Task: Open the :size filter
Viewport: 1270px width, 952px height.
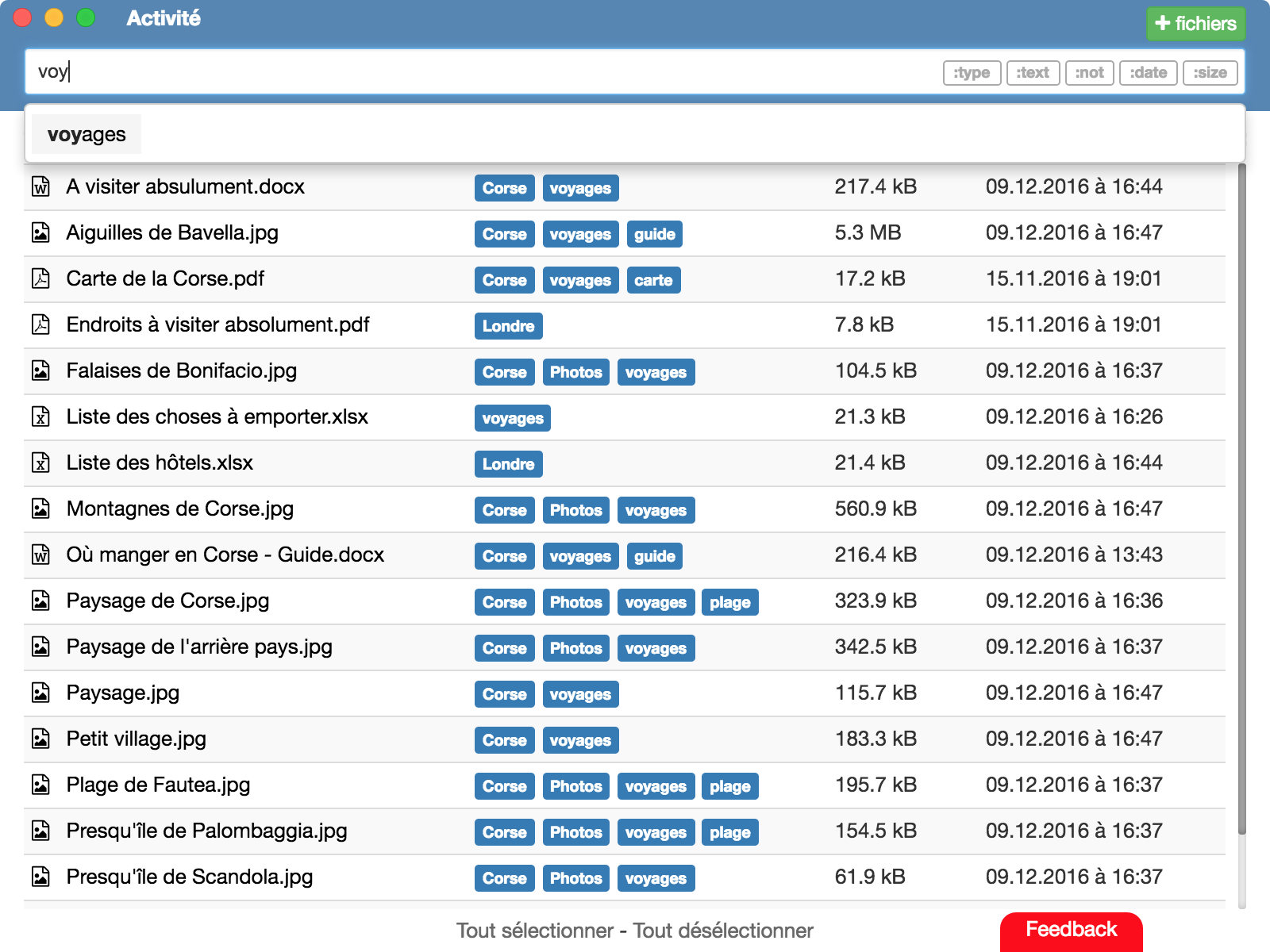Action: [x=1210, y=72]
